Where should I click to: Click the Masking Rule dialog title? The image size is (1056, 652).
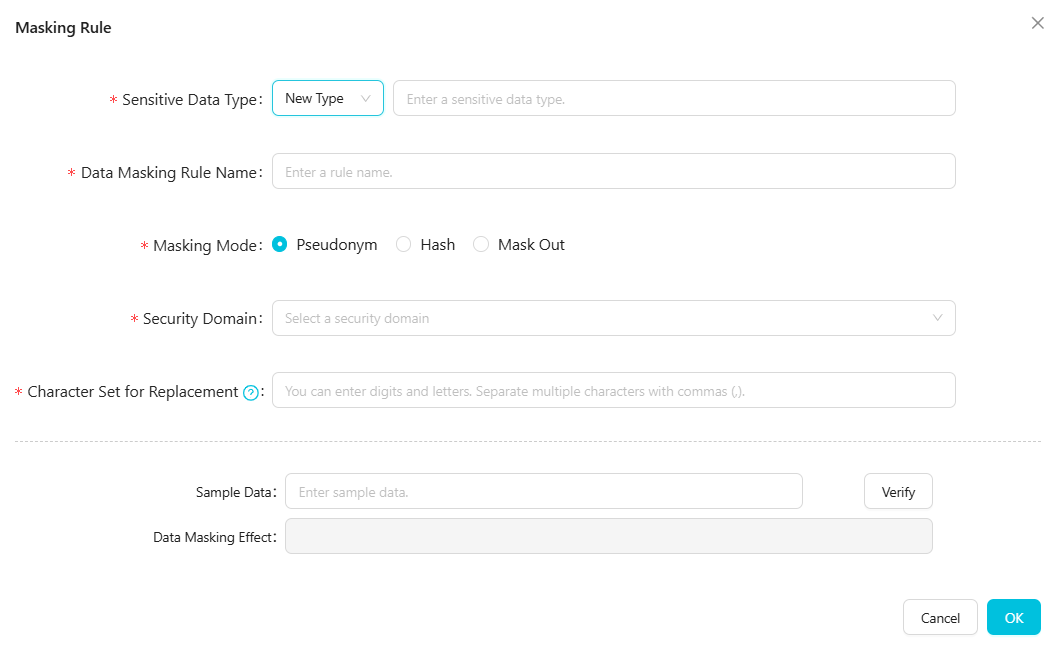point(63,28)
